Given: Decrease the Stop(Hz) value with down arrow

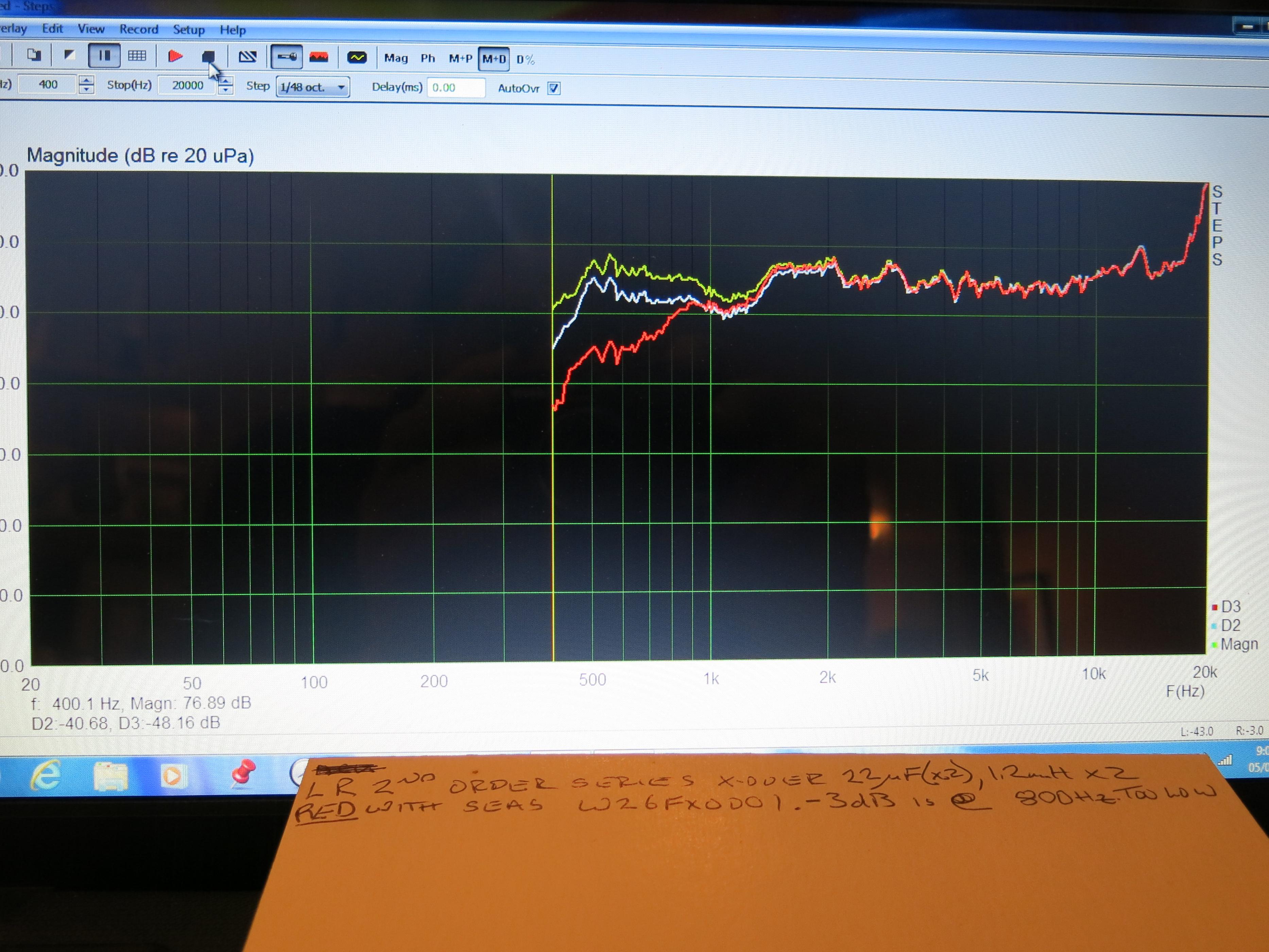Looking at the screenshot, I should (x=225, y=91).
